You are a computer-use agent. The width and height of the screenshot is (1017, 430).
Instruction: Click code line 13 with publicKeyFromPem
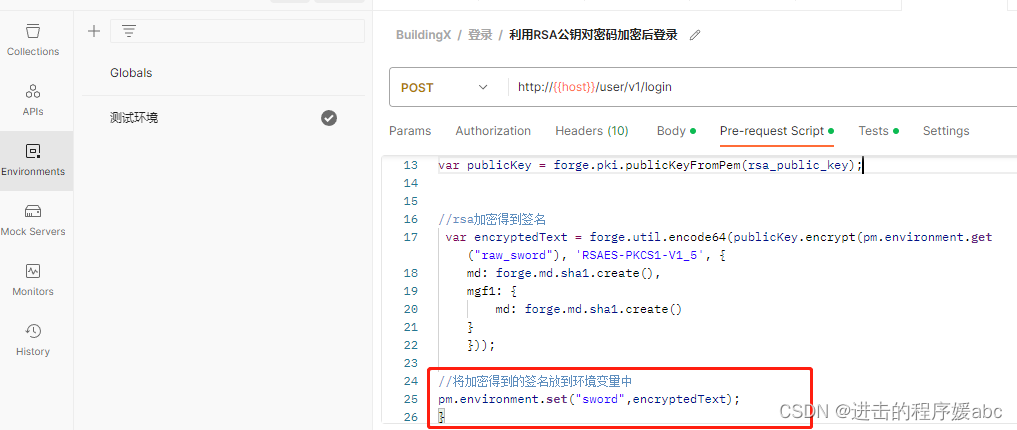coord(651,165)
